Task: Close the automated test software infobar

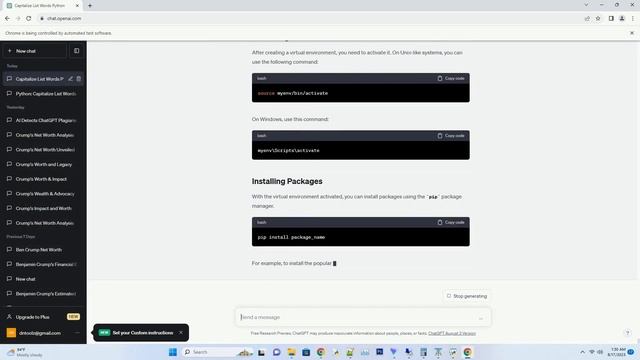Action: click(x=632, y=33)
